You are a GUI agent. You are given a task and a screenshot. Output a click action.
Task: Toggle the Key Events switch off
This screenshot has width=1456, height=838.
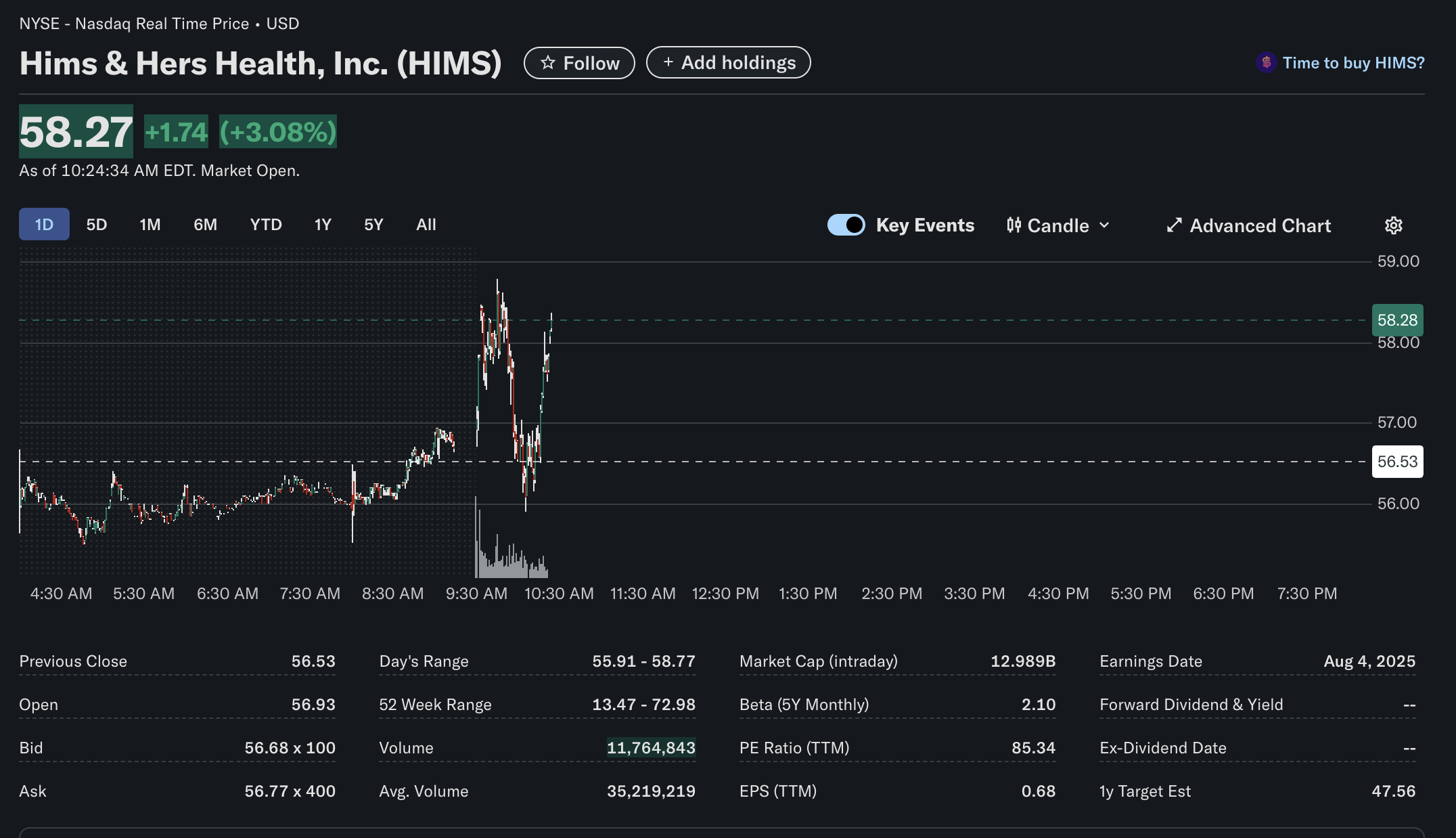(x=846, y=225)
